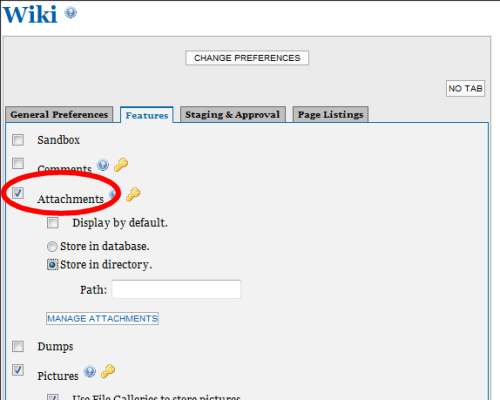Open help icon beside Pictures
500x400 pixels.
click(x=90, y=371)
